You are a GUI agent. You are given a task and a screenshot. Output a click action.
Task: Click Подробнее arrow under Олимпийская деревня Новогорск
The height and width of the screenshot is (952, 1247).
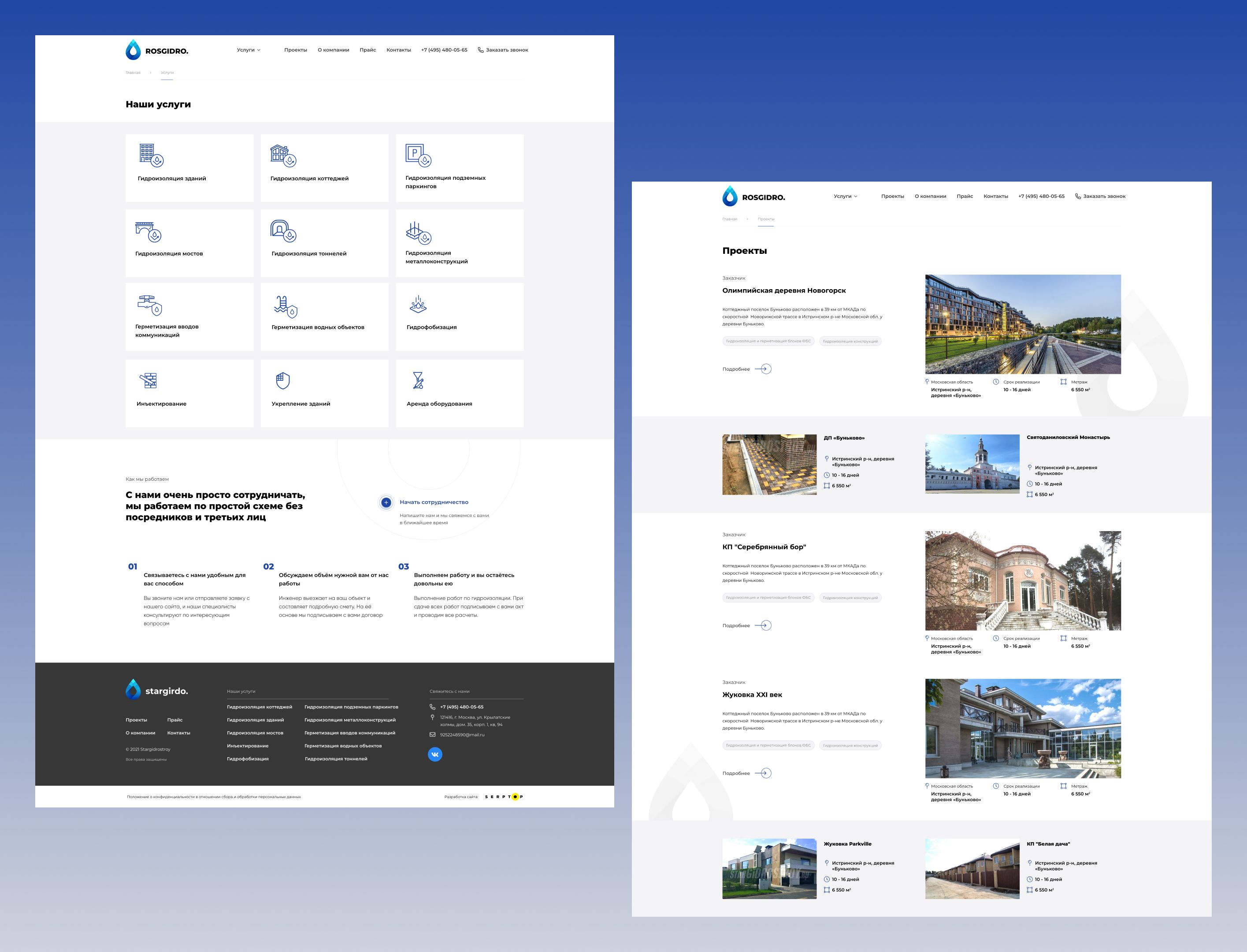tap(764, 369)
